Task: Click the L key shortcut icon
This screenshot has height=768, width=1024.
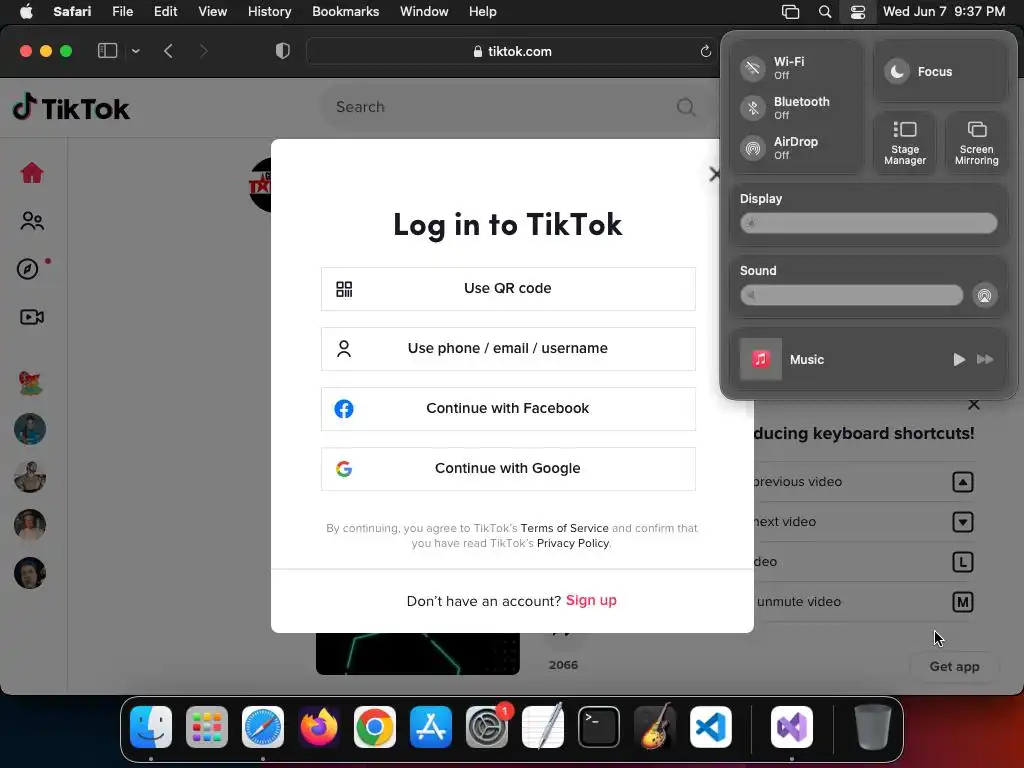Action: pyautogui.click(x=963, y=562)
